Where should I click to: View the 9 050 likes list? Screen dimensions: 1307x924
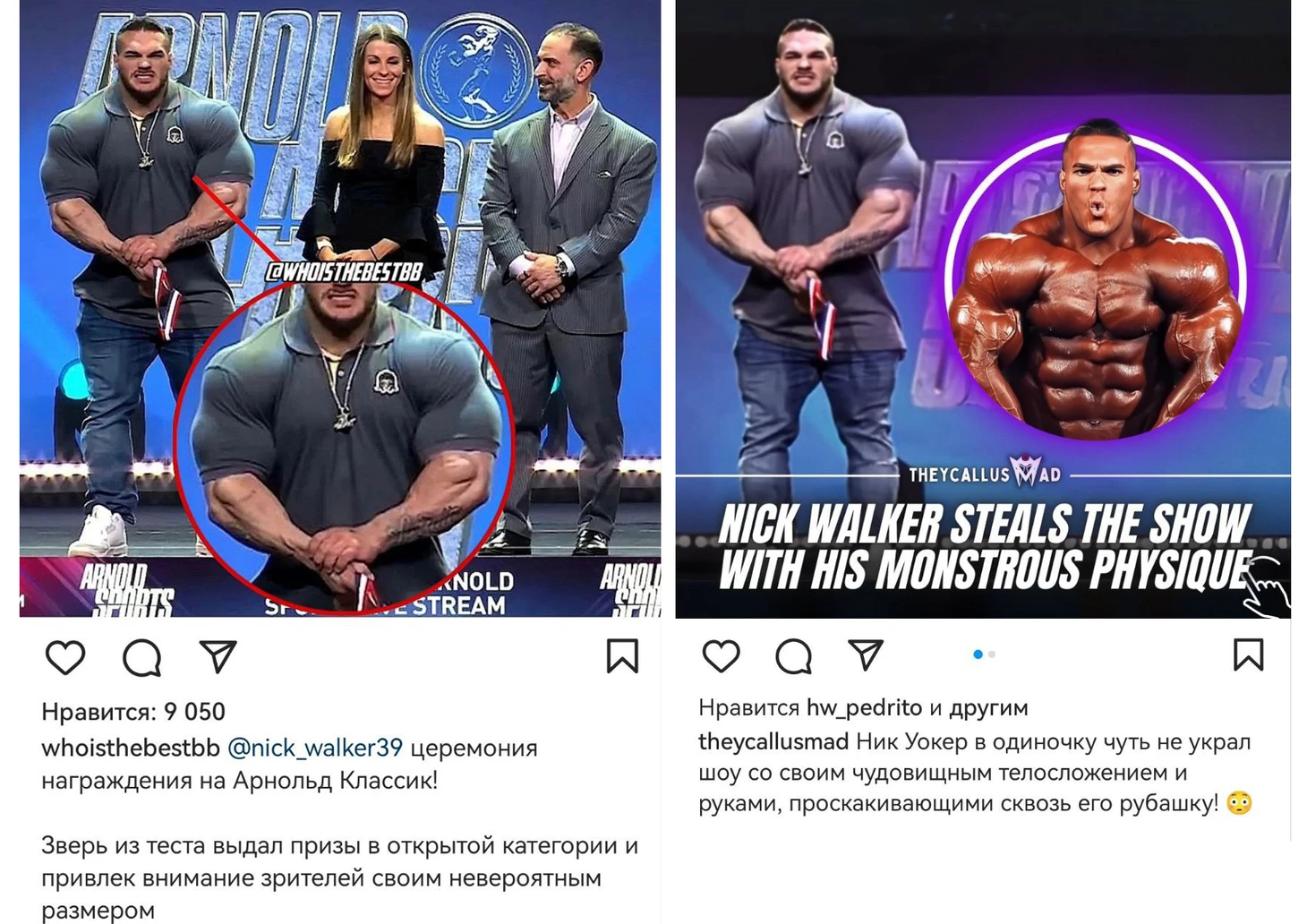click(133, 712)
